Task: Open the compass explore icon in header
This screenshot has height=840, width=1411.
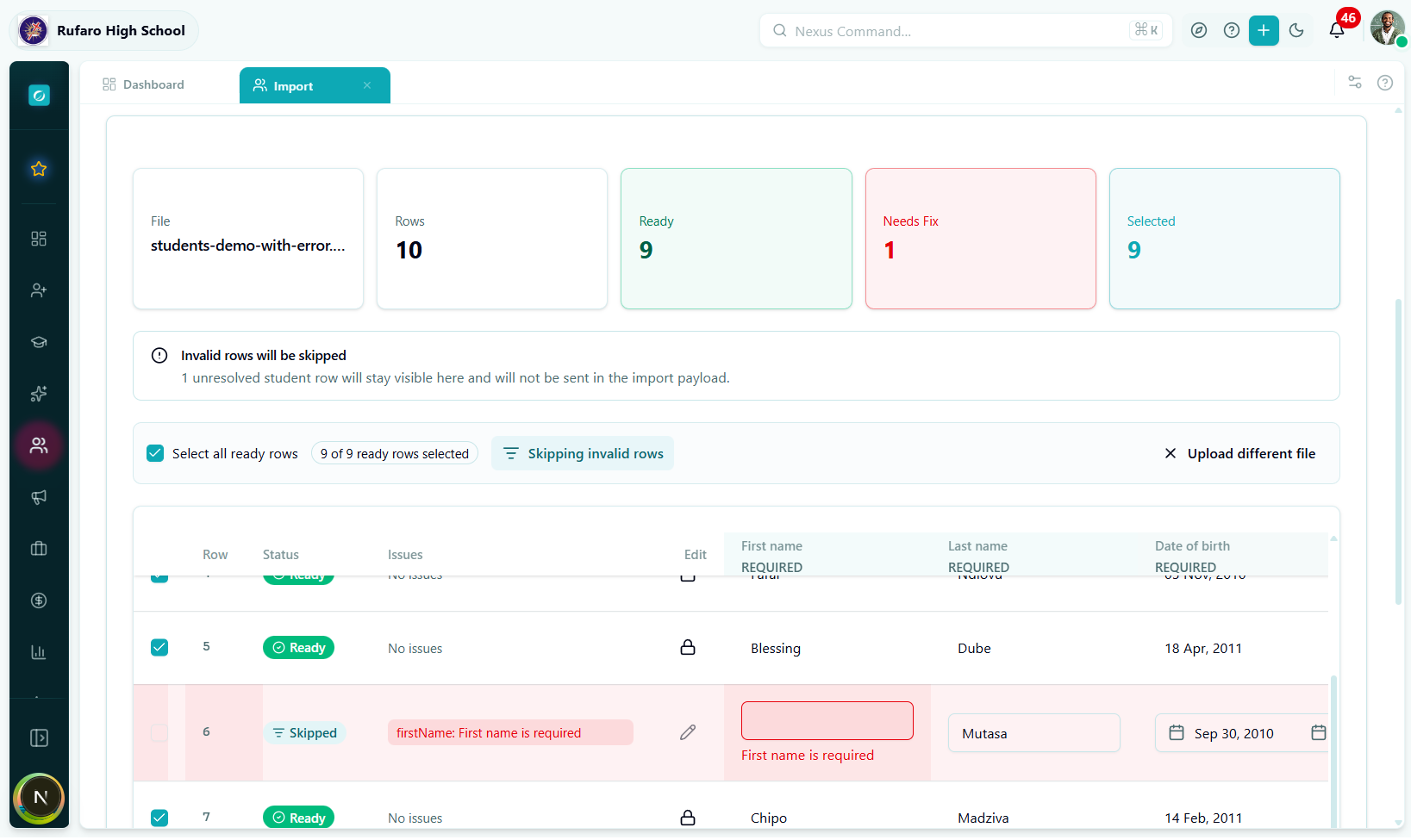Action: click(1199, 31)
